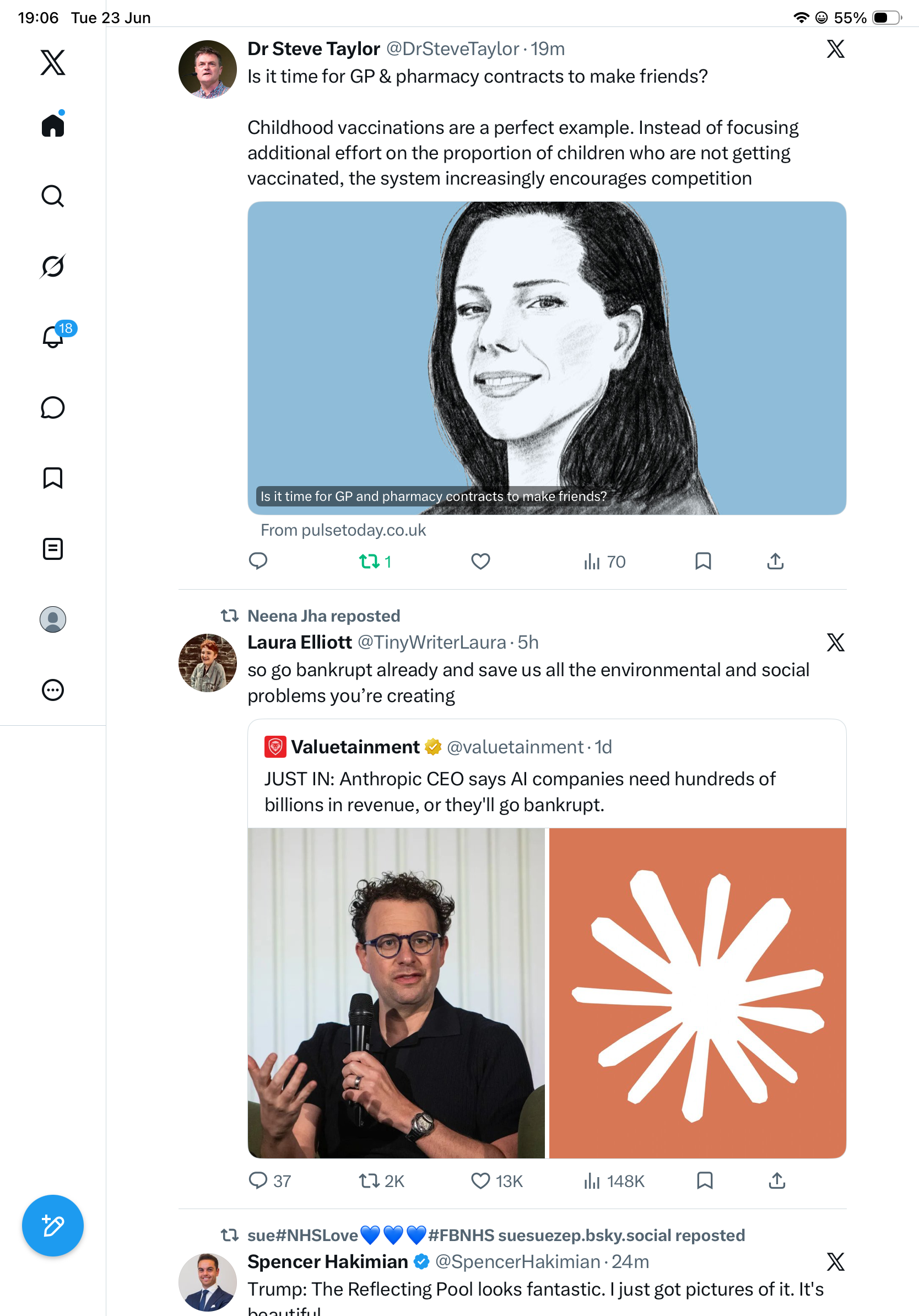Bookmark the Laura Elliott post
Image resolution: width=919 pixels, height=1316 pixels.
pos(705,1181)
